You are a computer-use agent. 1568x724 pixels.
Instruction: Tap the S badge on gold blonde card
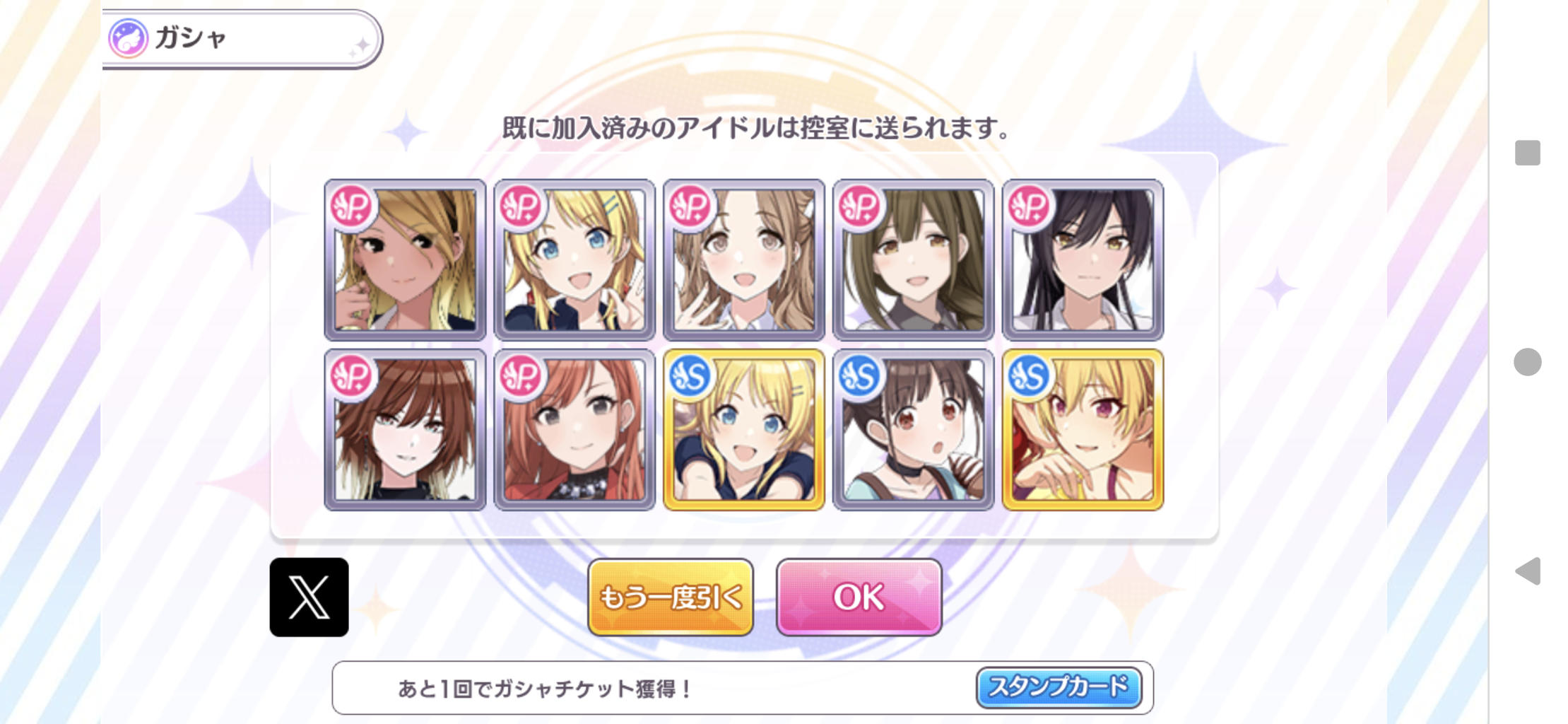pos(690,376)
